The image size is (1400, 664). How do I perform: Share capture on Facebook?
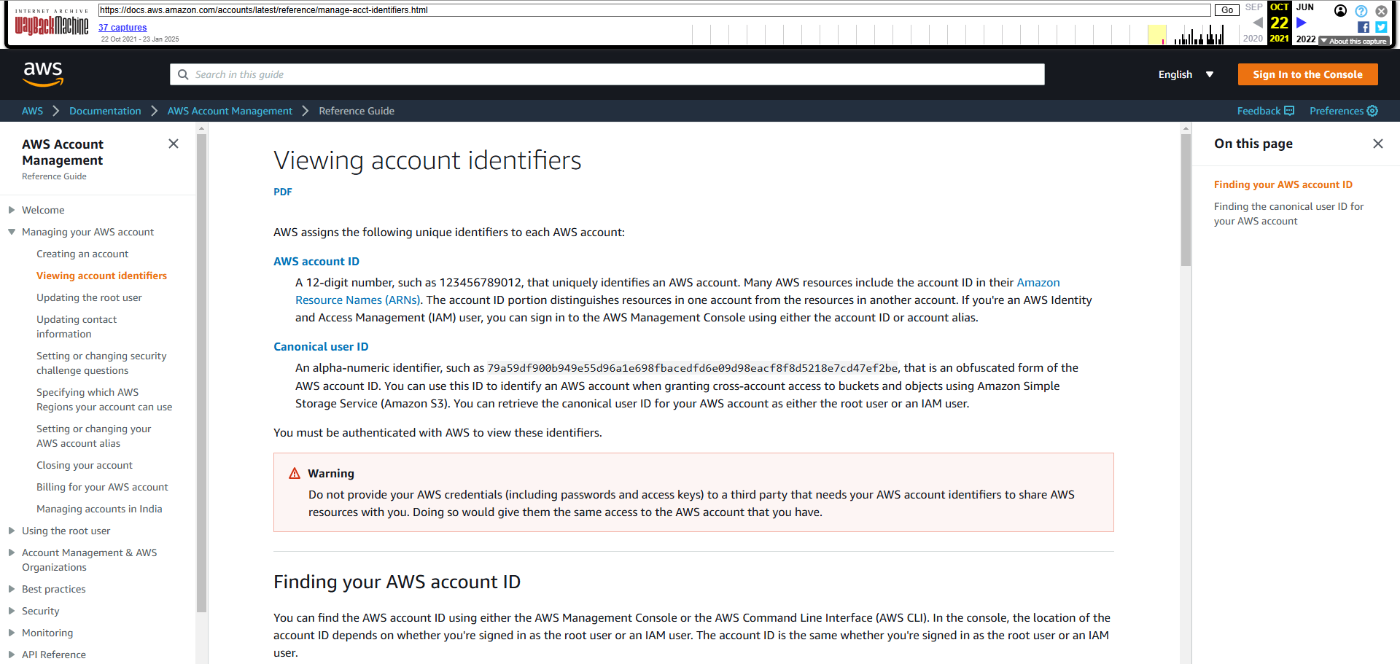pos(1363,27)
